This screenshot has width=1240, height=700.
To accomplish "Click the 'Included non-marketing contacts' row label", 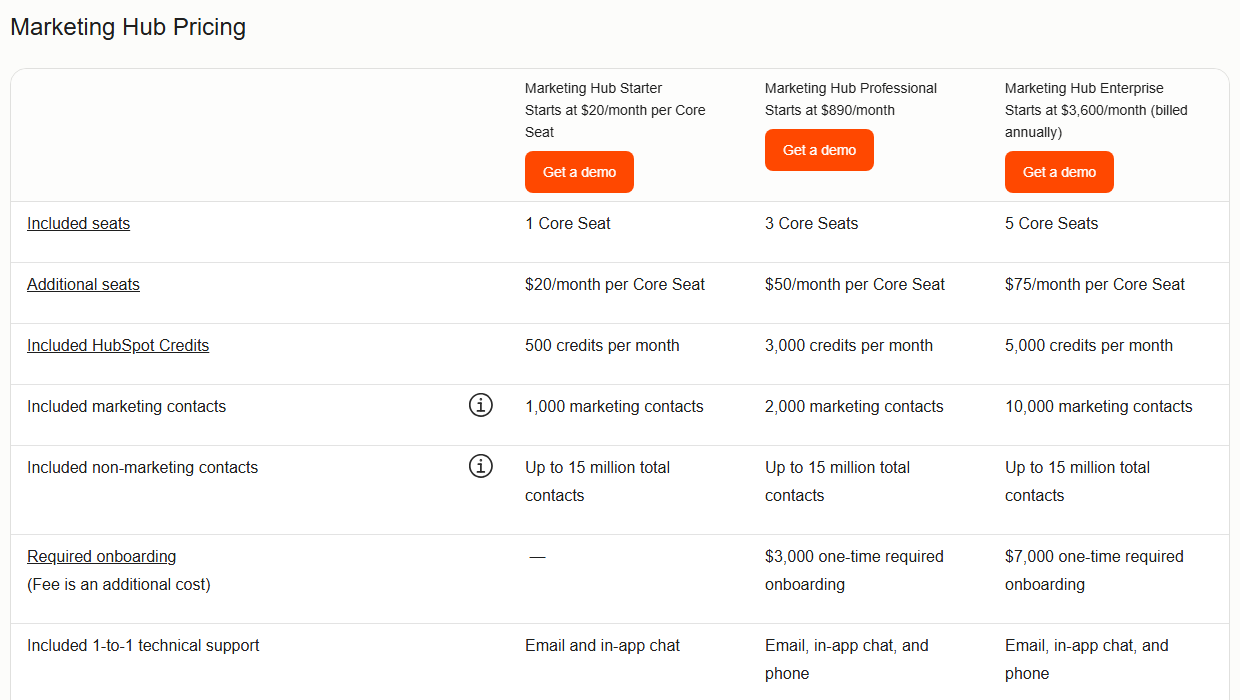I will [142, 468].
